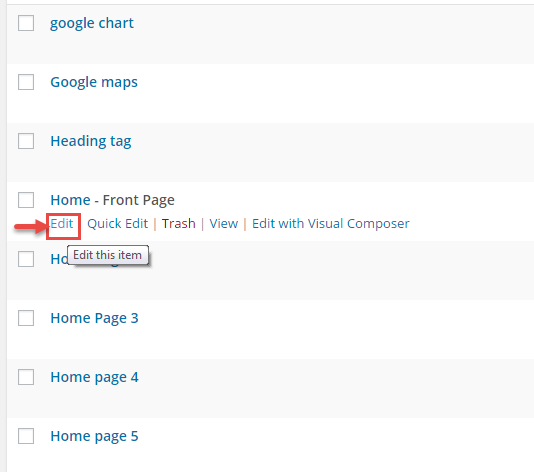Select checkbox next to the partially hidden Home row
Screen dimensions: 534x472
(26, 259)
